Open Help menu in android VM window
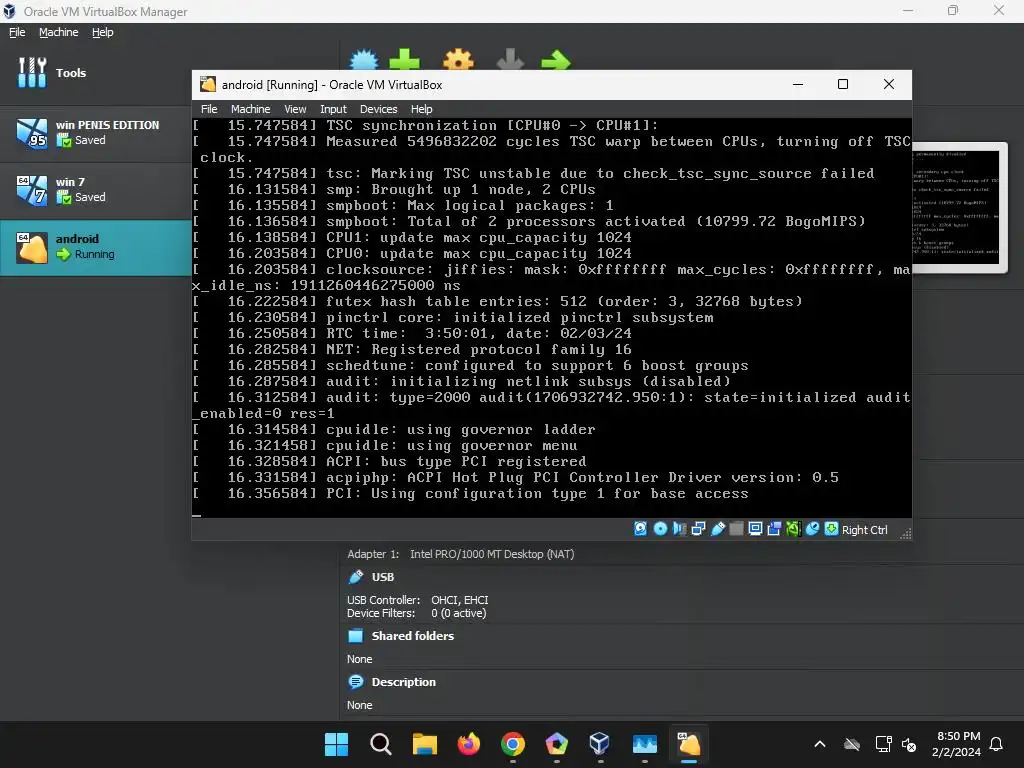This screenshot has width=1024, height=768. pos(421,109)
